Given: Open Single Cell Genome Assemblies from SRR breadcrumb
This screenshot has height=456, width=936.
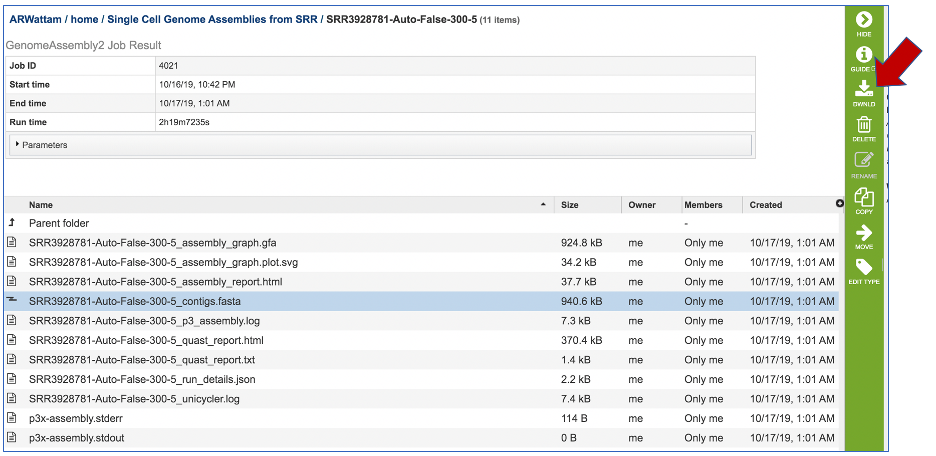Looking at the screenshot, I should click(213, 20).
